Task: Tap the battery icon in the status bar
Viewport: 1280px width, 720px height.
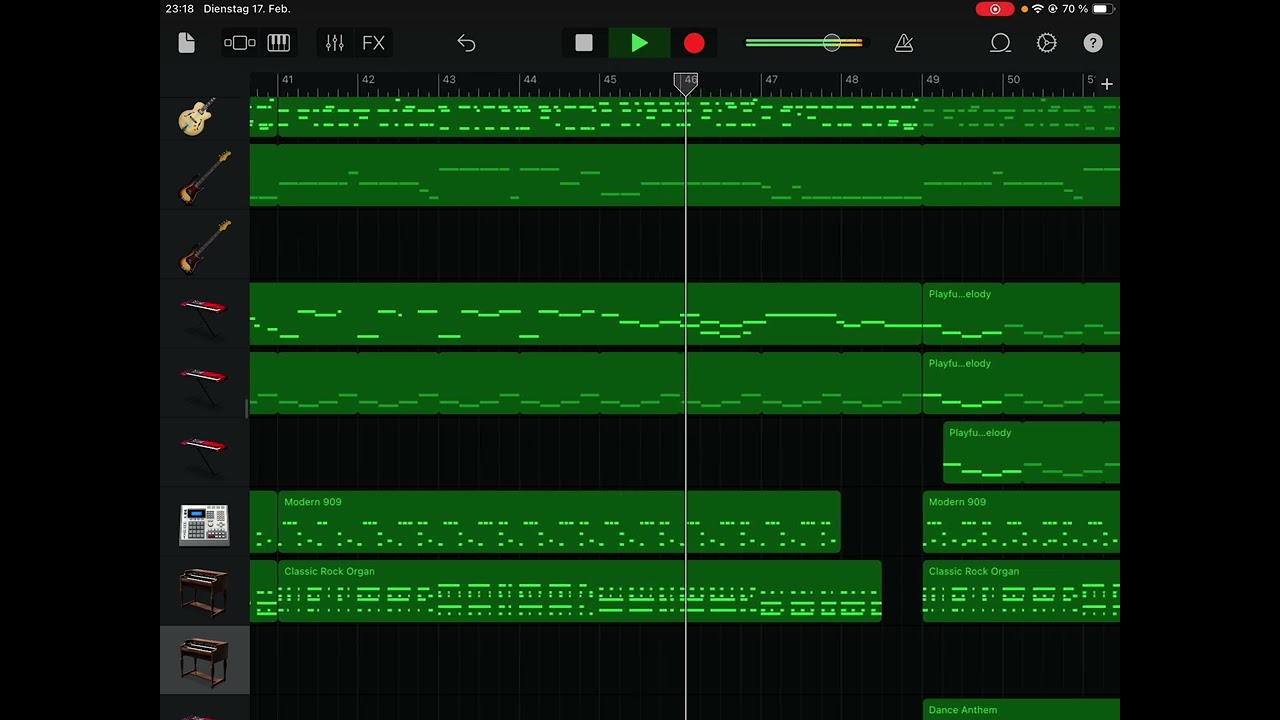Action: click(x=1101, y=9)
